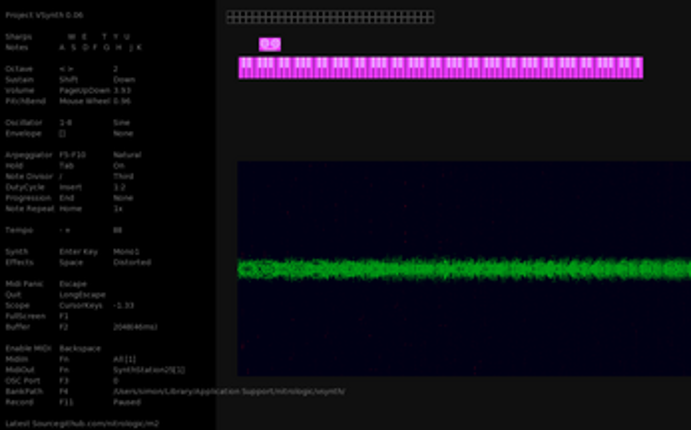Click the 'Quit' label
Image resolution: width=691 pixels, height=430 pixels.
click(x=13, y=295)
